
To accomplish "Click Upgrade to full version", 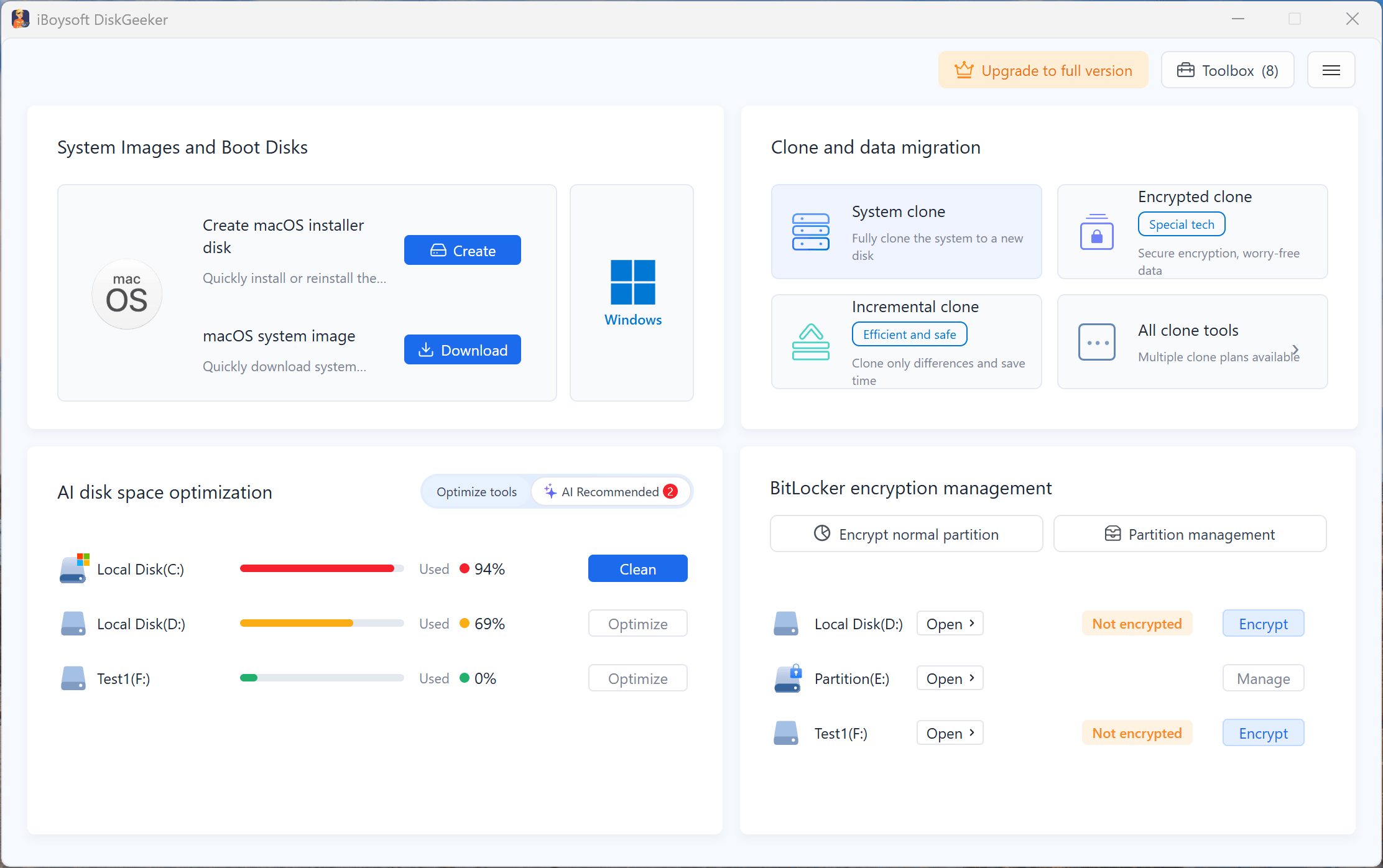I will [1043, 70].
